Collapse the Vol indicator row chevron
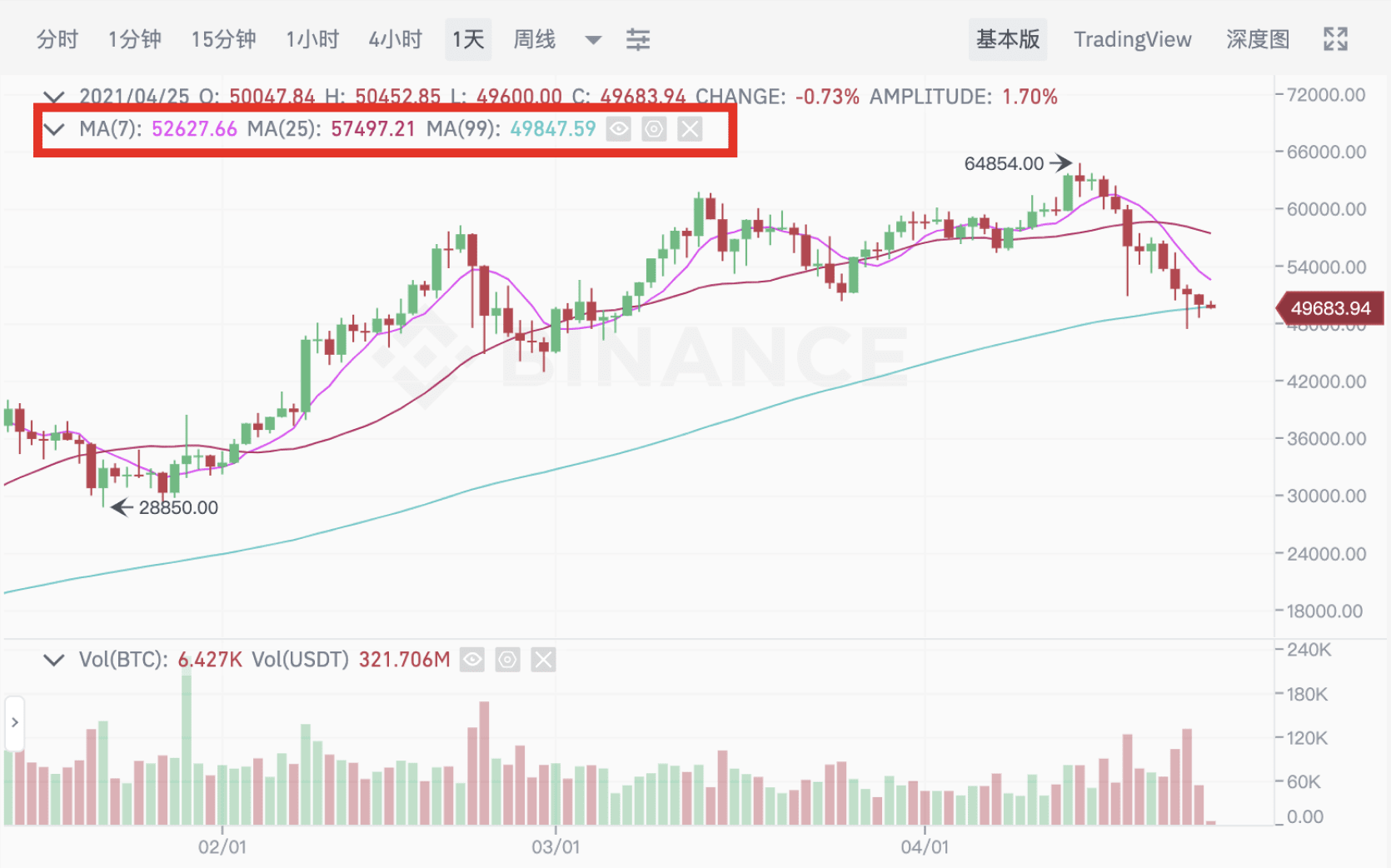The height and width of the screenshot is (868, 1391). click(x=53, y=660)
